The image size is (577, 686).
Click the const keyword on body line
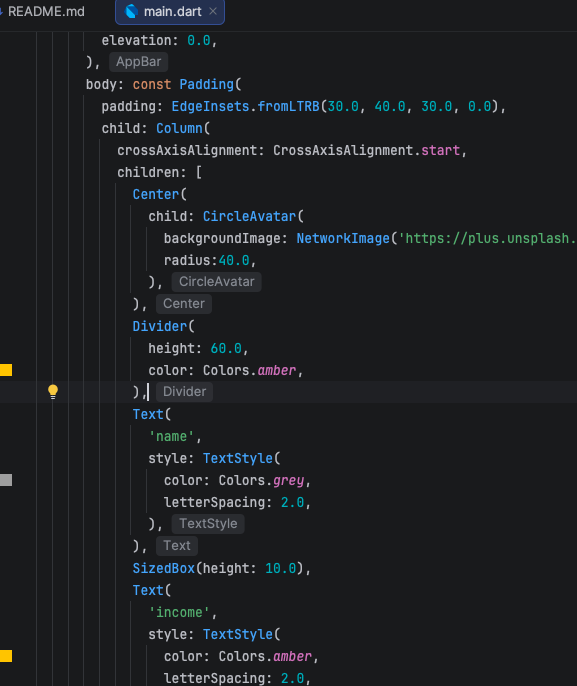click(152, 84)
